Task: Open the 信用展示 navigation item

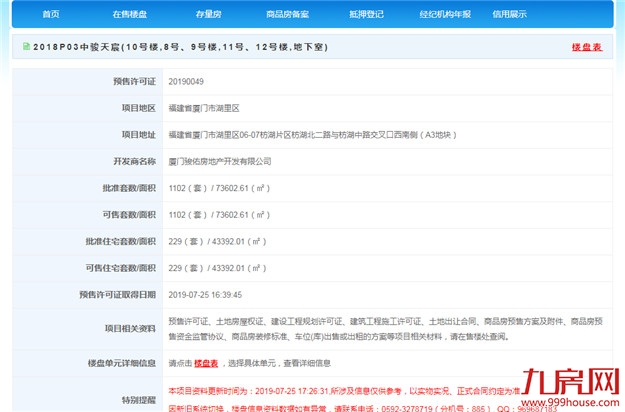Action: [509, 14]
